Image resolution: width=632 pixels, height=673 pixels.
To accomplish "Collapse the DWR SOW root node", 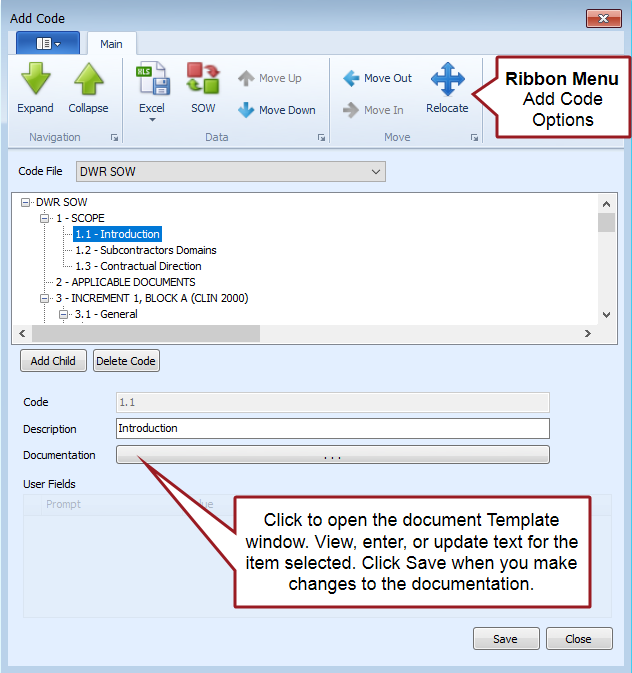I will (x=26, y=202).
